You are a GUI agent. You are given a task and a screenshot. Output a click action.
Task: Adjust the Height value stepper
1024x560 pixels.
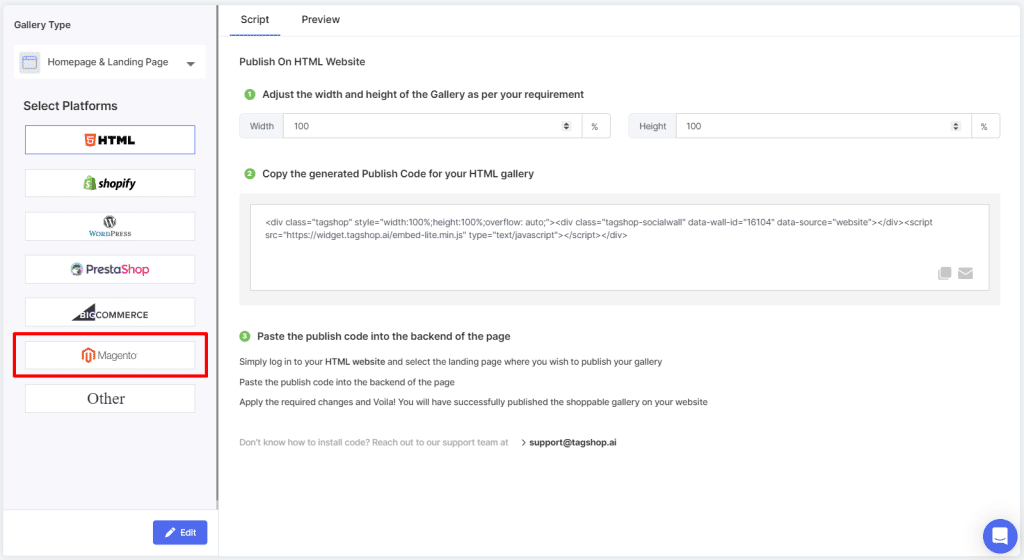(955, 127)
